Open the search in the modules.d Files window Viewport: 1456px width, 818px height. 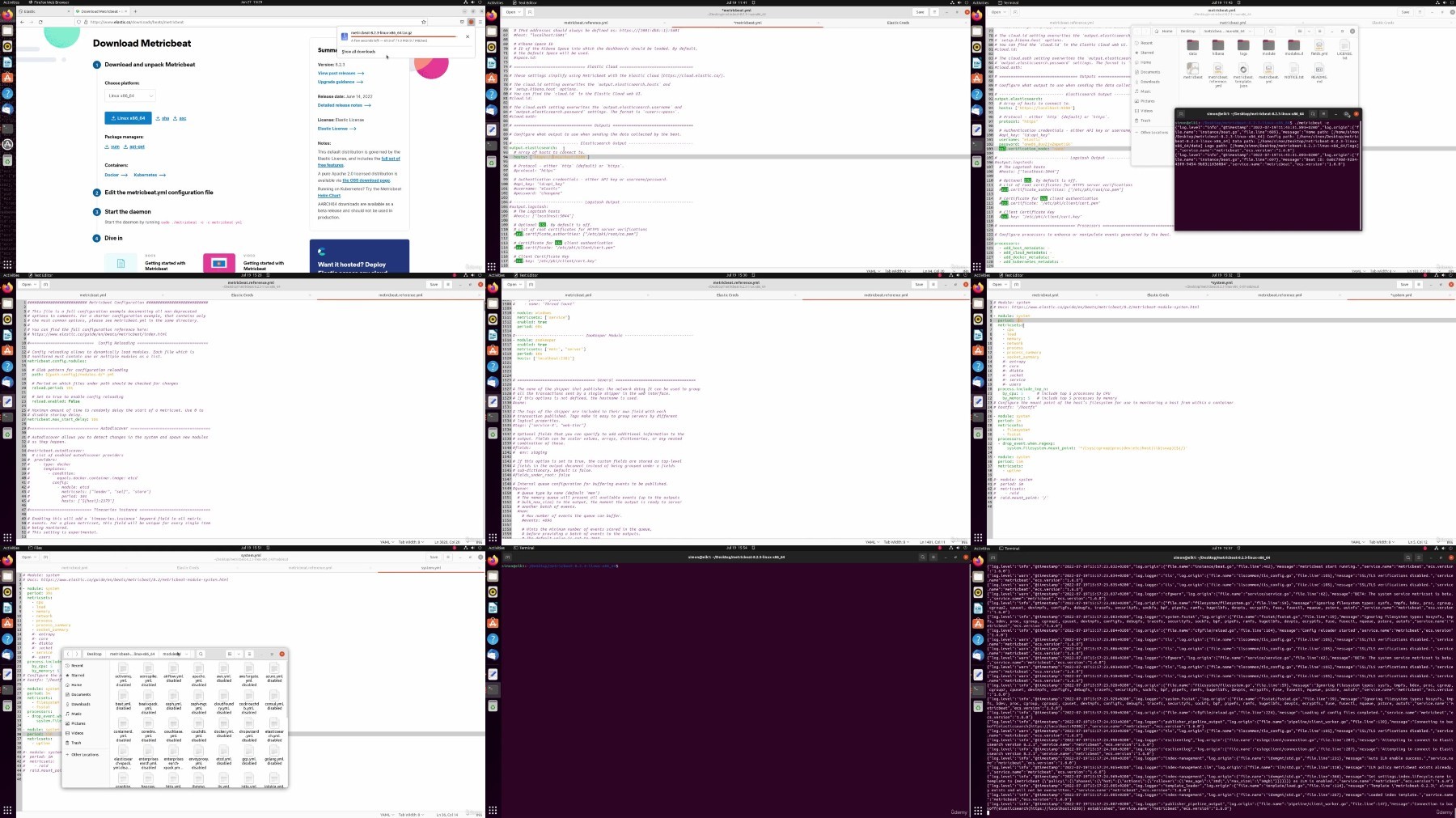tap(201, 654)
